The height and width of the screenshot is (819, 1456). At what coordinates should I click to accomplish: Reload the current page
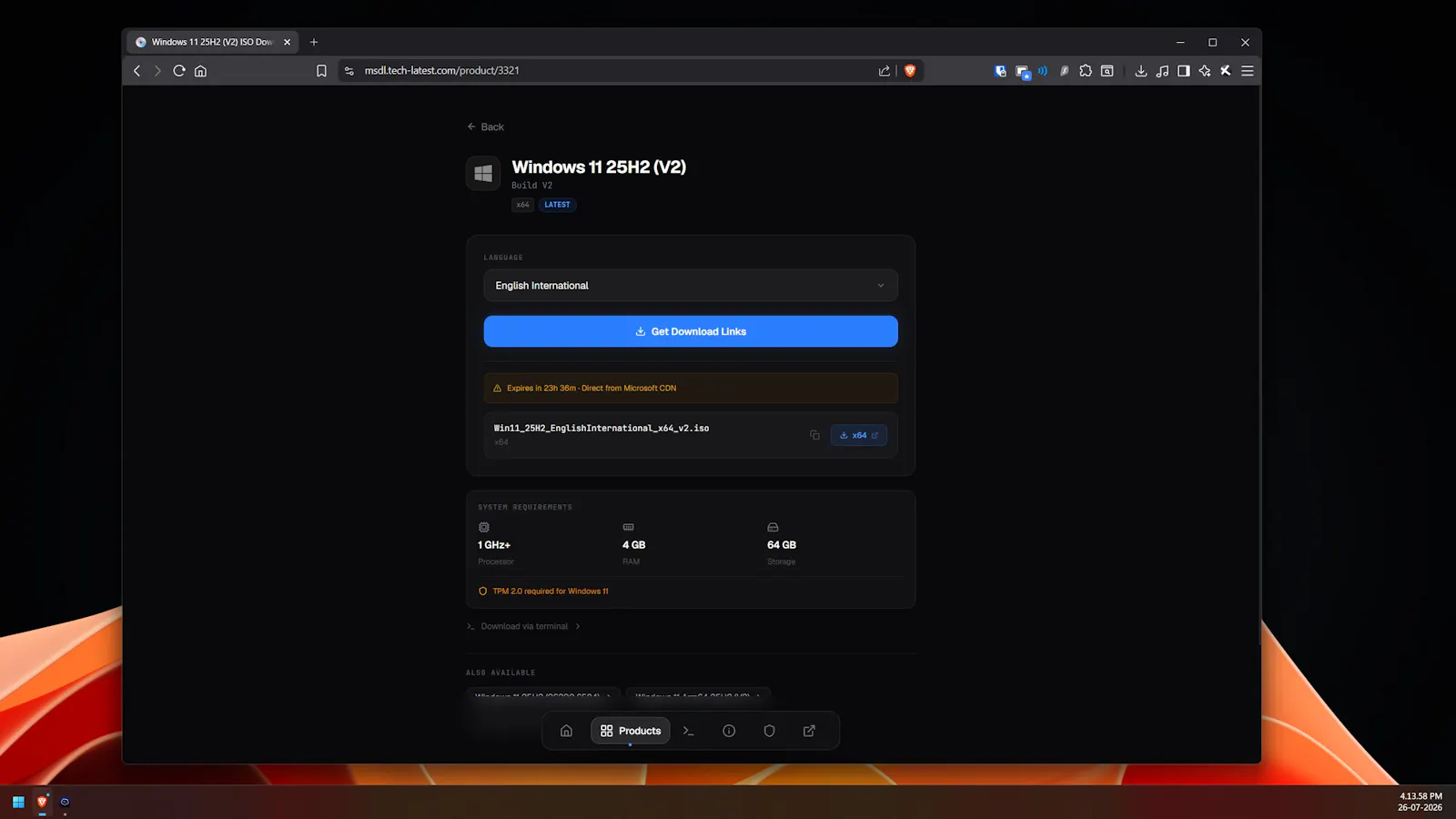179,71
